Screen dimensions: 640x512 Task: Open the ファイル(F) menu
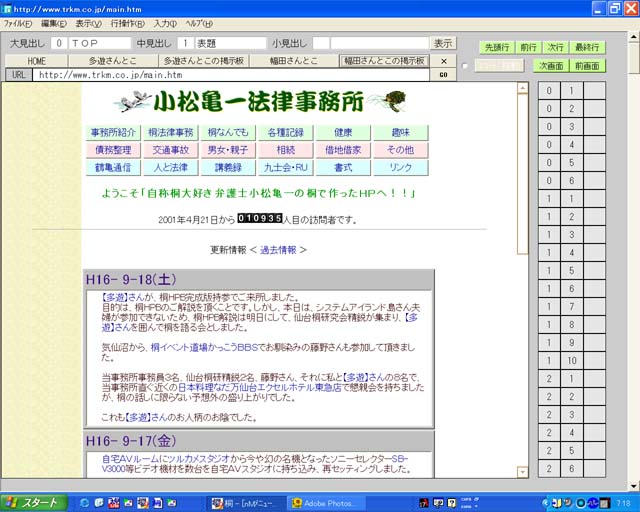pos(18,23)
